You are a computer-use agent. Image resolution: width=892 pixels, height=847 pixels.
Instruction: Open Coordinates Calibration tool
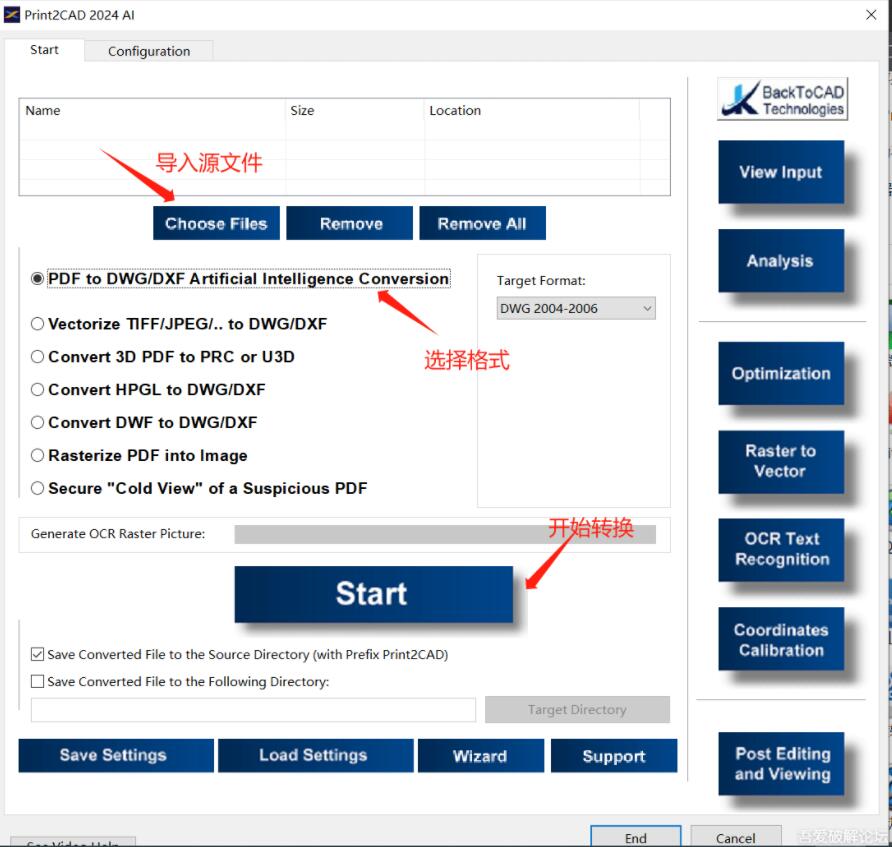point(780,640)
